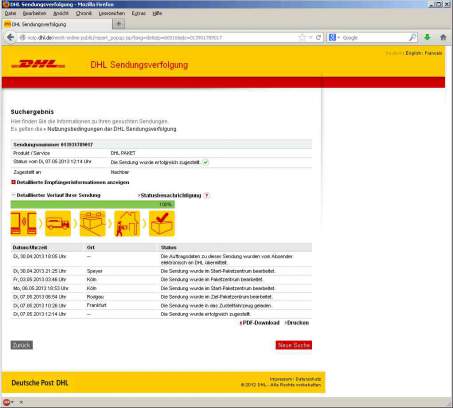
Task: Open the Lesezeichen menu
Action: (112, 13)
